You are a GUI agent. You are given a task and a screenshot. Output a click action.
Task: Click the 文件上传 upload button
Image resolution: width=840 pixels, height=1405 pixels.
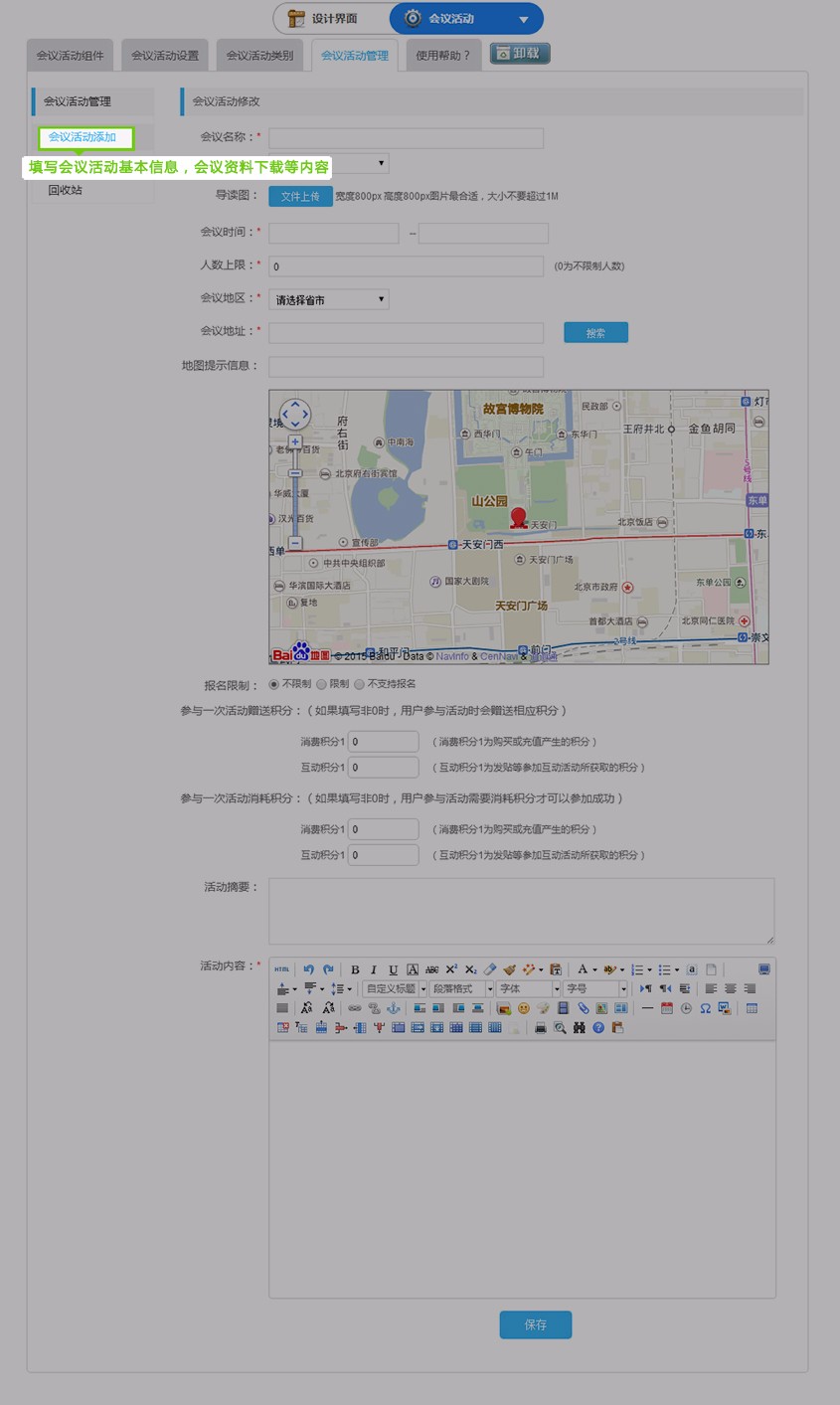[300, 197]
